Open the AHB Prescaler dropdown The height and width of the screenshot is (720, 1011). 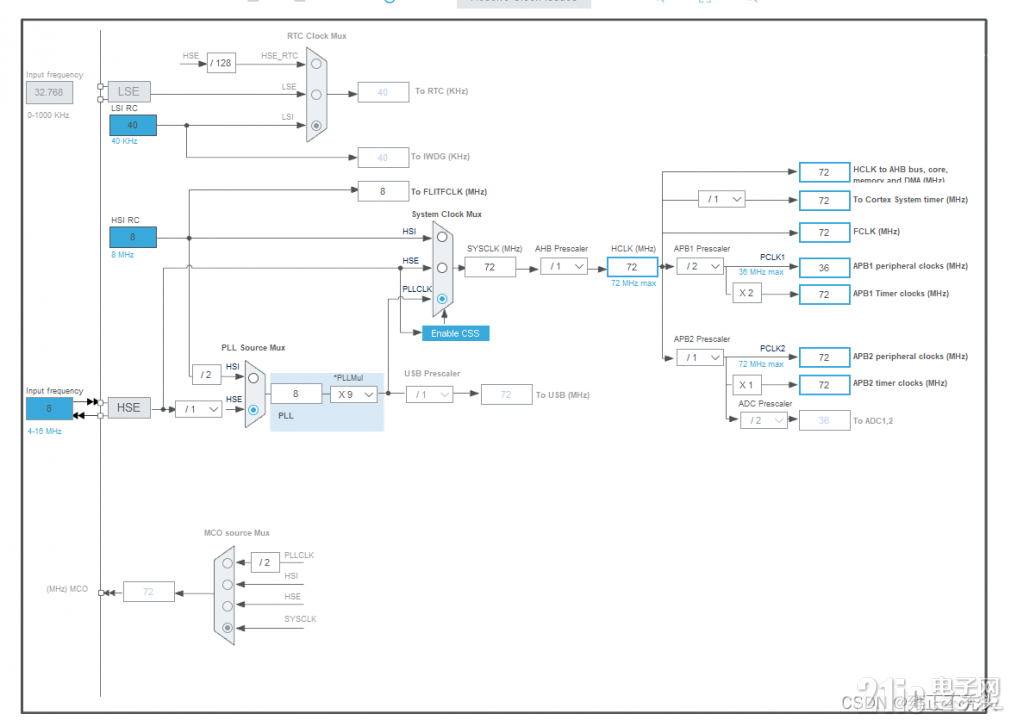(x=564, y=266)
